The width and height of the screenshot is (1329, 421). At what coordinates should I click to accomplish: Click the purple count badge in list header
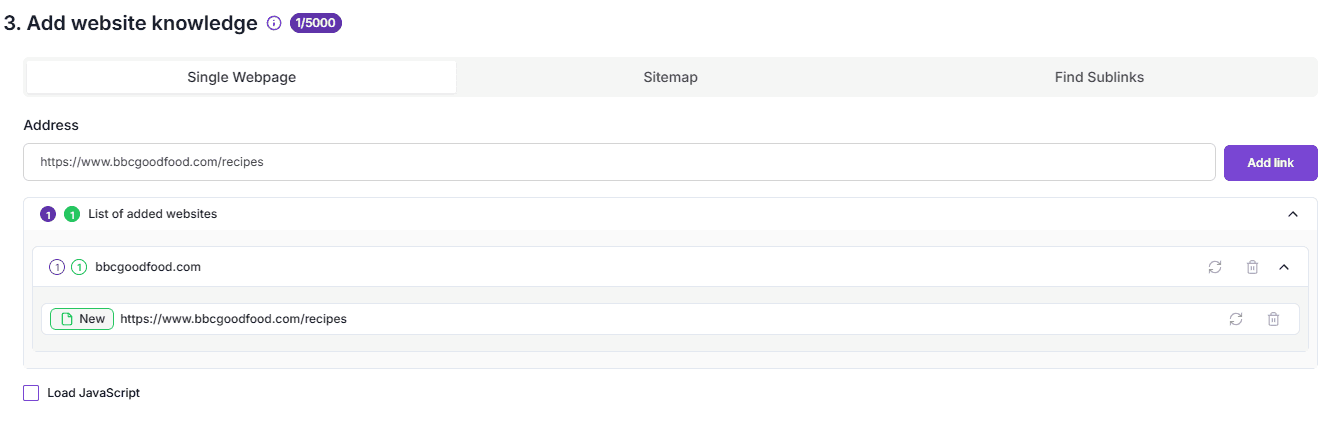[x=48, y=214]
